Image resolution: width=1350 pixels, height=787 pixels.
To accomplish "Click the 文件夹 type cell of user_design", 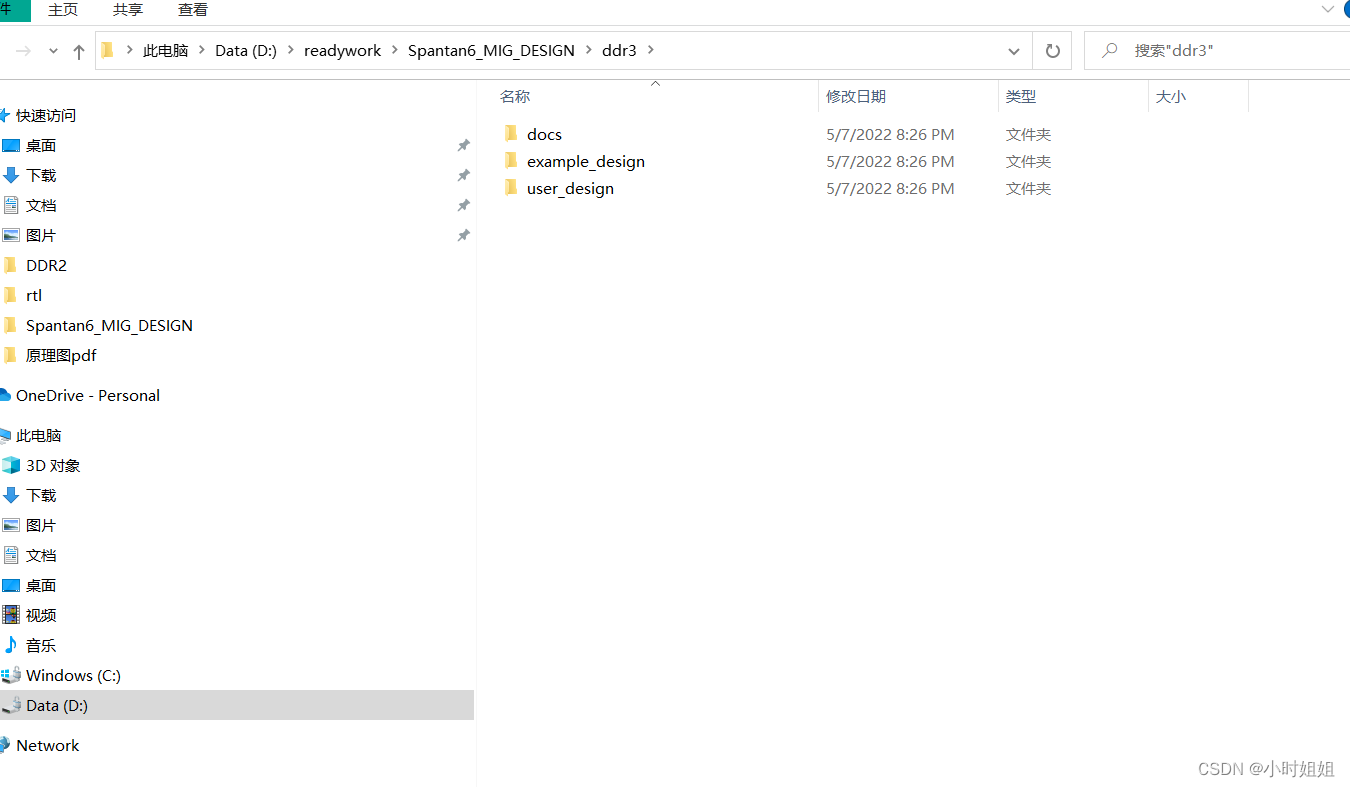I will point(1028,188).
